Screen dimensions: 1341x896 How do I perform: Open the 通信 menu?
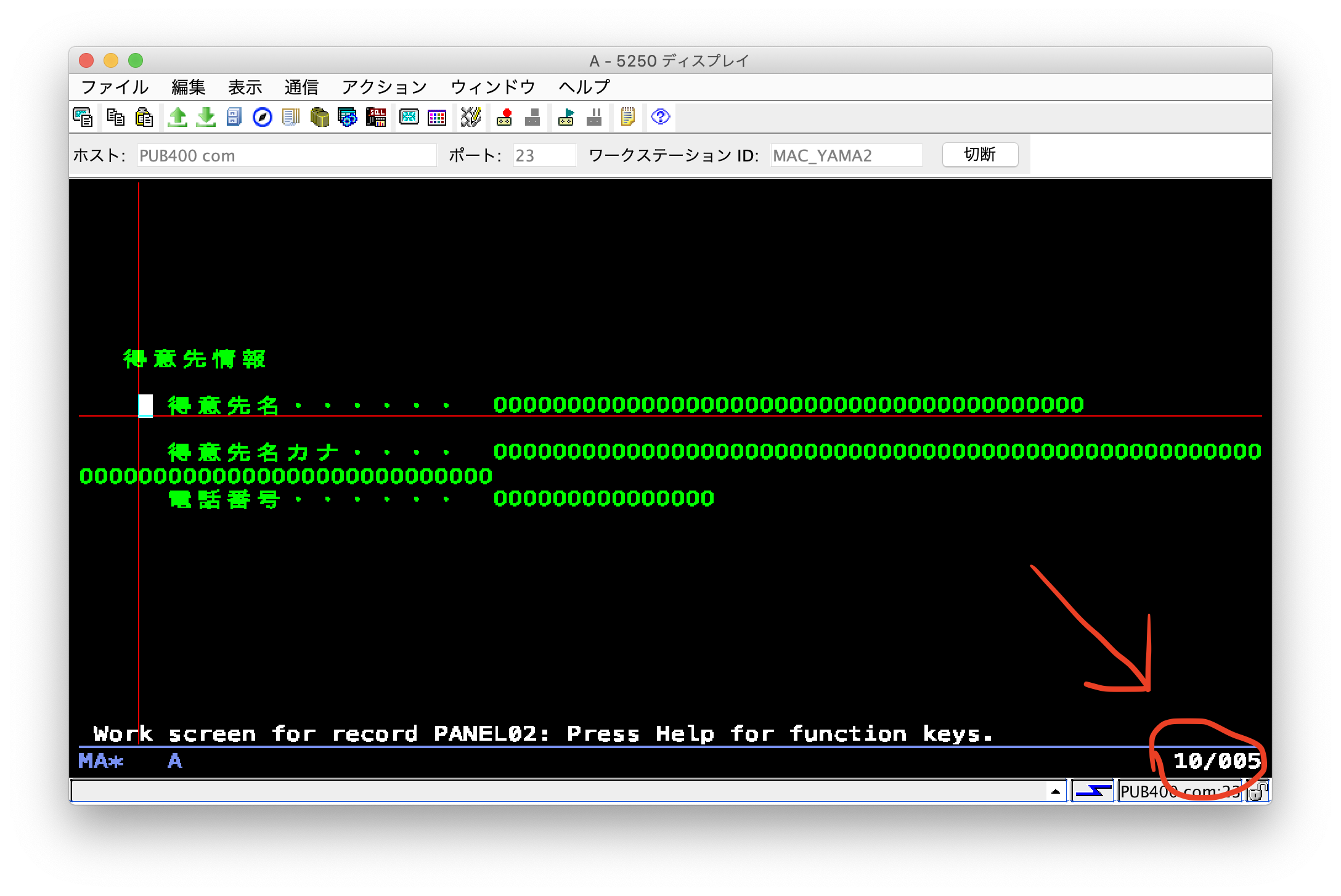click(x=301, y=87)
